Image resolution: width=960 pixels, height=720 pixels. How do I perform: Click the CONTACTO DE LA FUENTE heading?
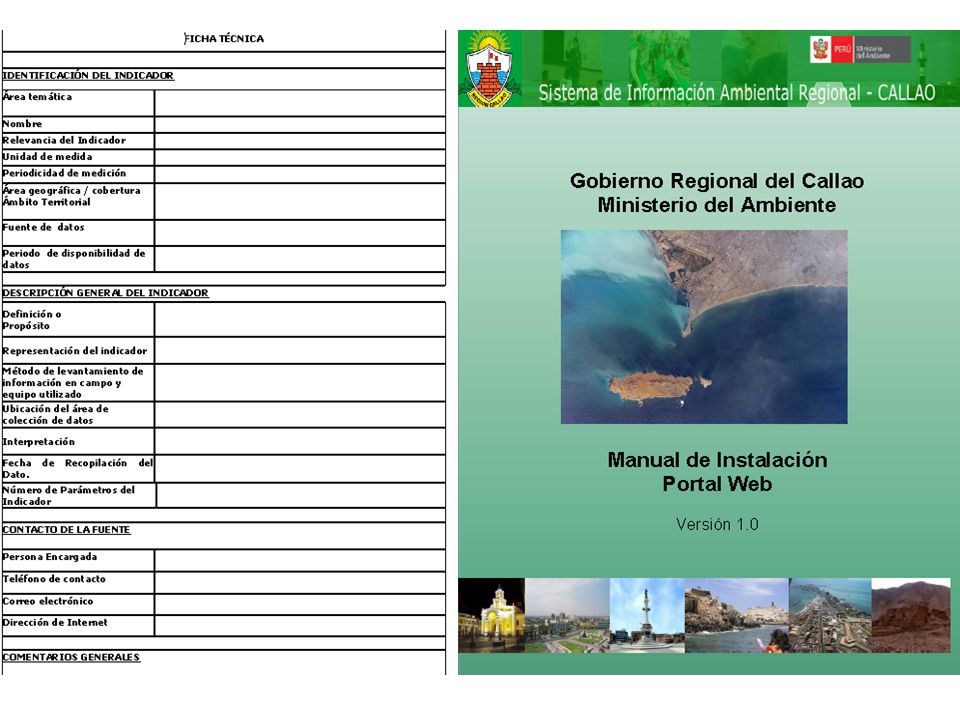point(66,530)
